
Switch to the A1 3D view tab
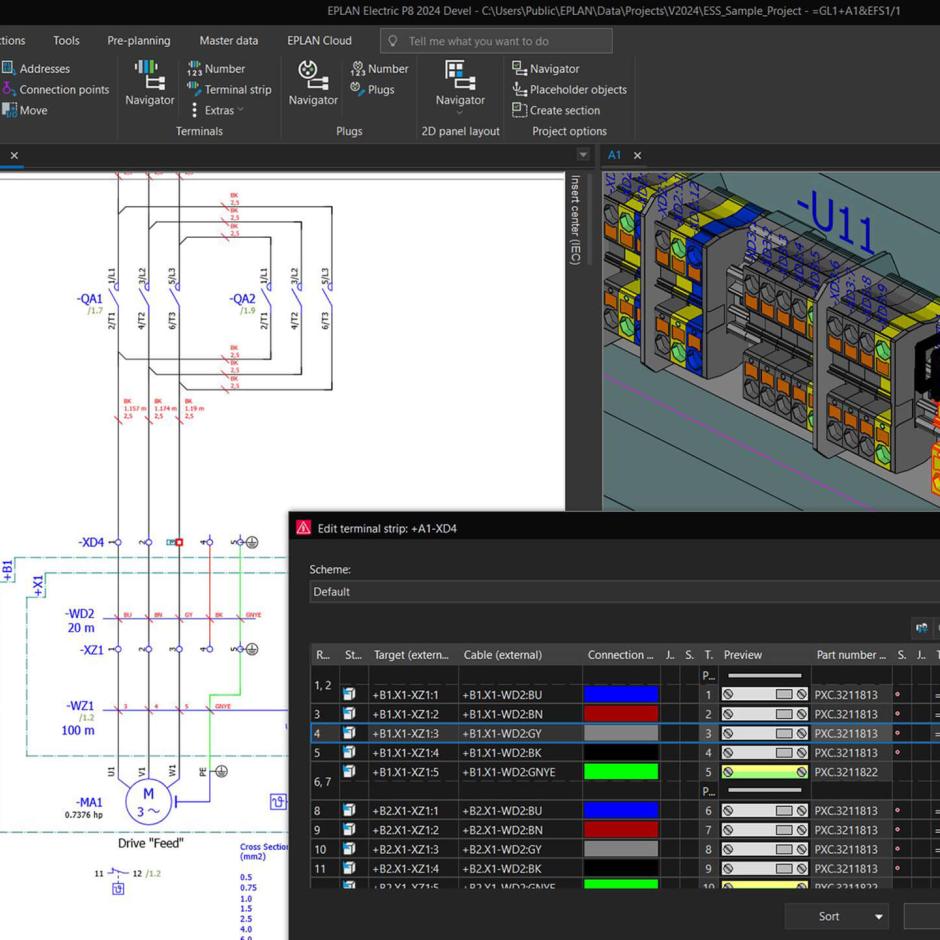click(614, 155)
